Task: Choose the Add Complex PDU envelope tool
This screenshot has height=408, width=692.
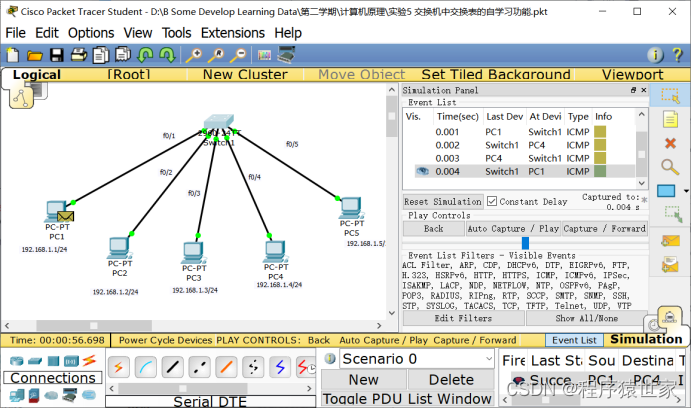Action: click(x=670, y=264)
